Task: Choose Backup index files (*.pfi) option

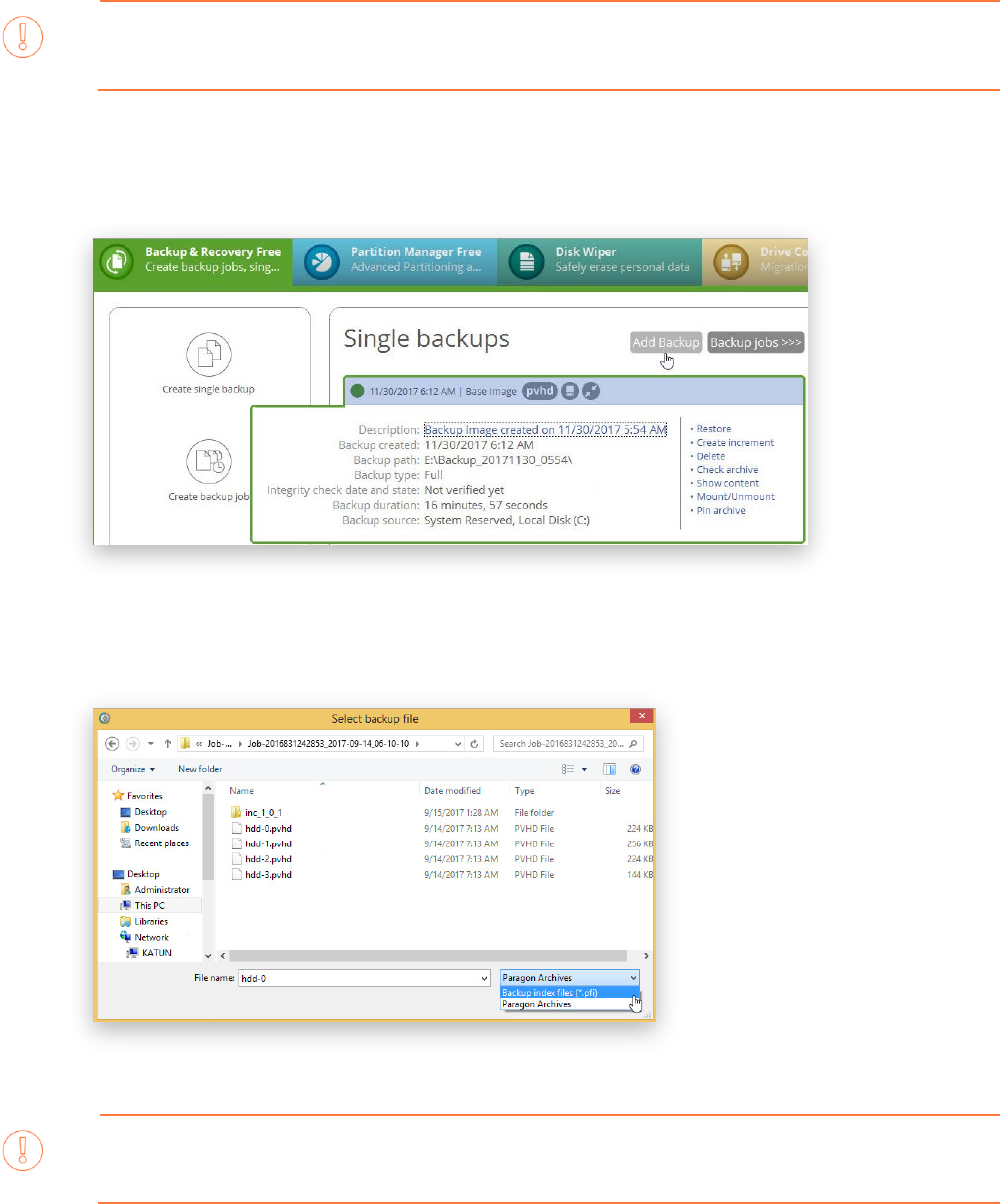Action: (569, 992)
